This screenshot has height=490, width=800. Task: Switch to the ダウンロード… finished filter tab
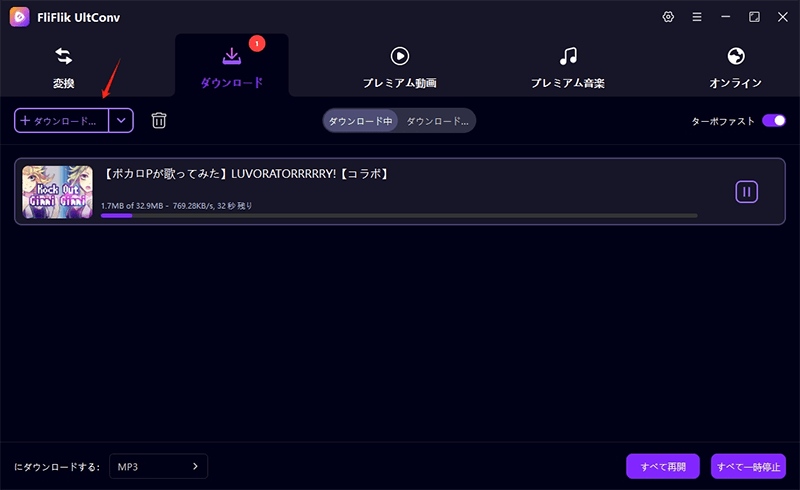(437, 121)
